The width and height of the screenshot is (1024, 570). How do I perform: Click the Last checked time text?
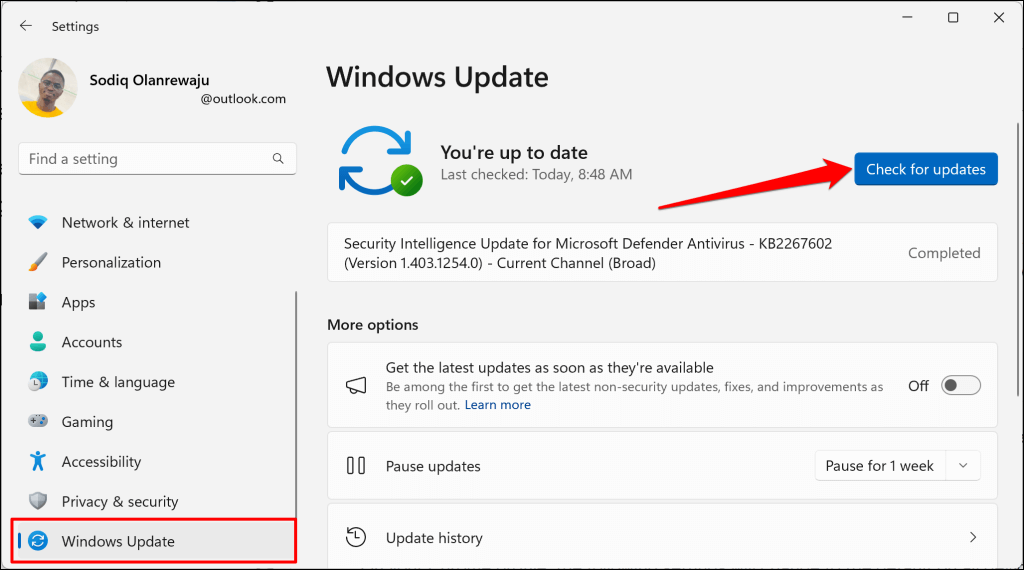click(536, 174)
